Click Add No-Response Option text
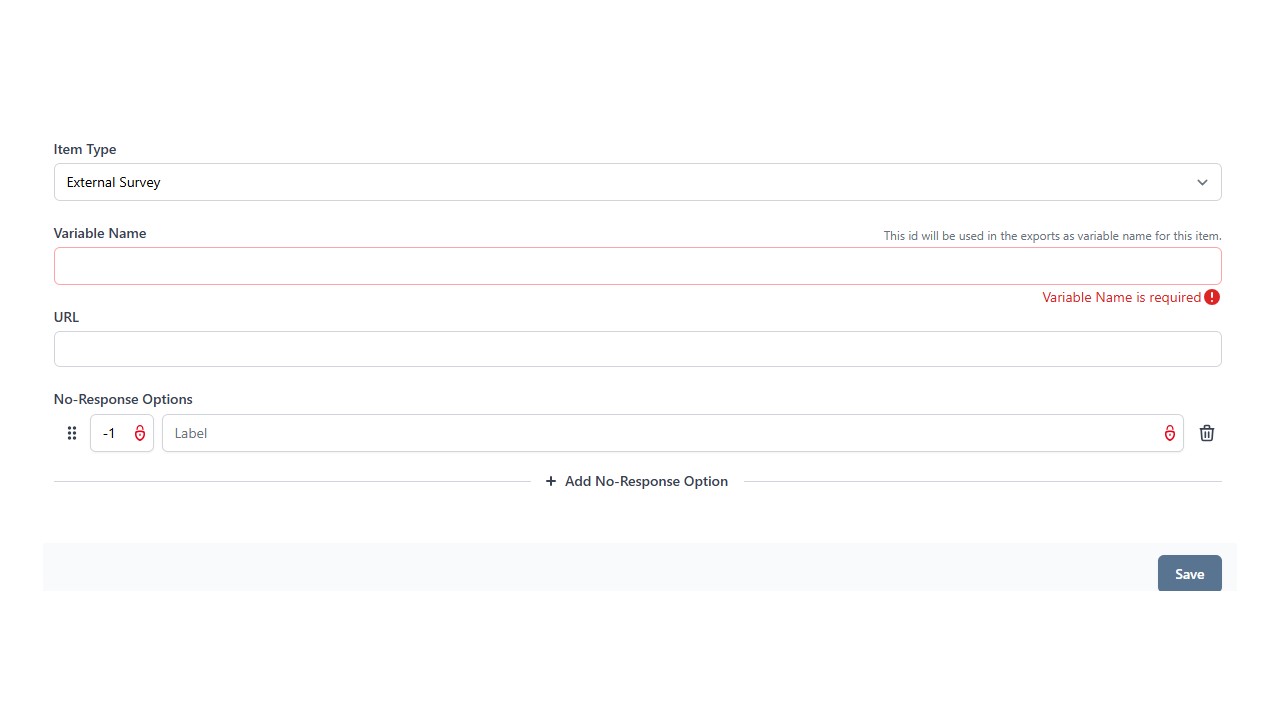The width and height of the screenshot is (1280, 720). click(x=646, y=481)
